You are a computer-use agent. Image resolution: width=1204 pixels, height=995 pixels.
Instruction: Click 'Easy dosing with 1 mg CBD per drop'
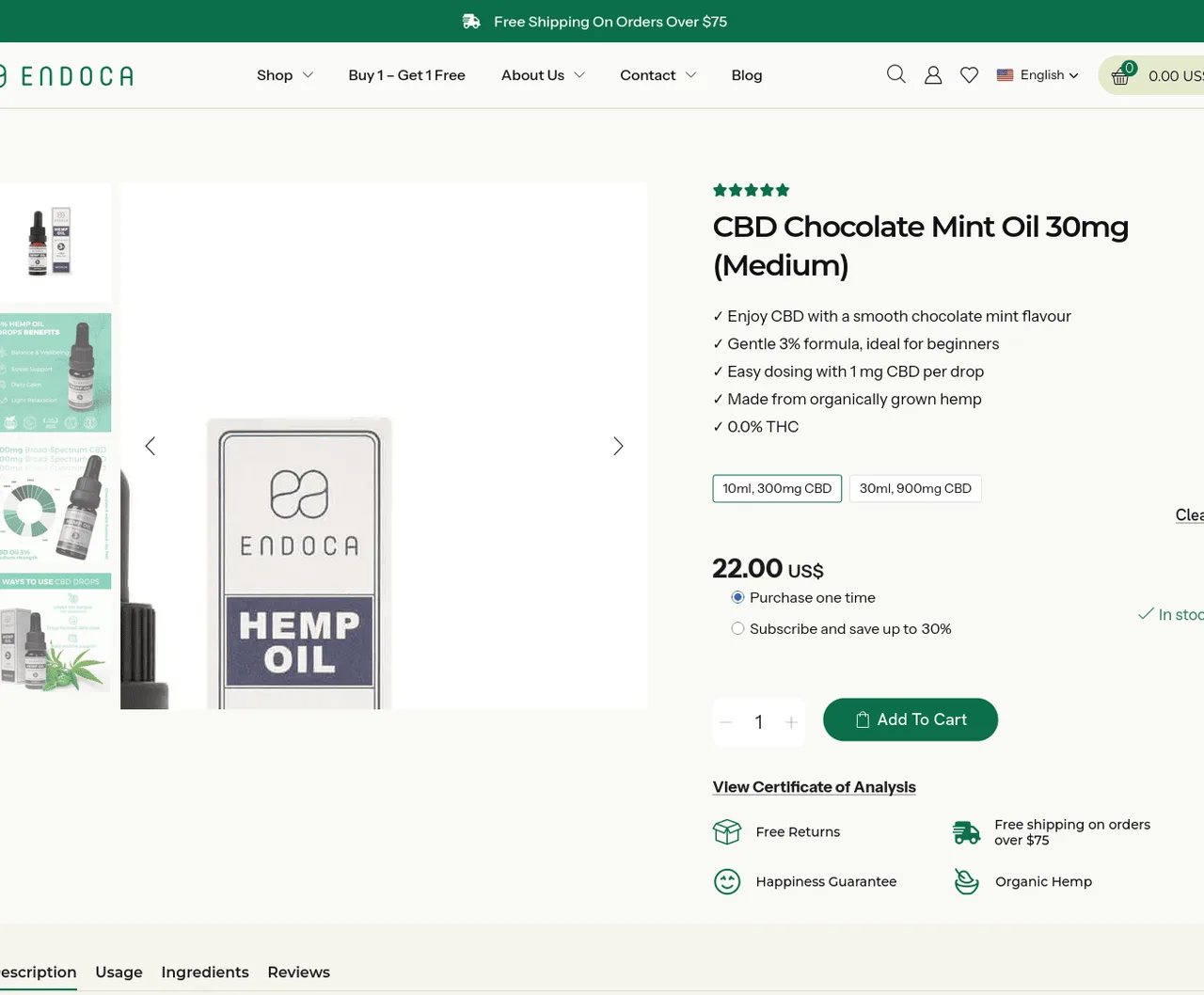[x=855, y=371]
